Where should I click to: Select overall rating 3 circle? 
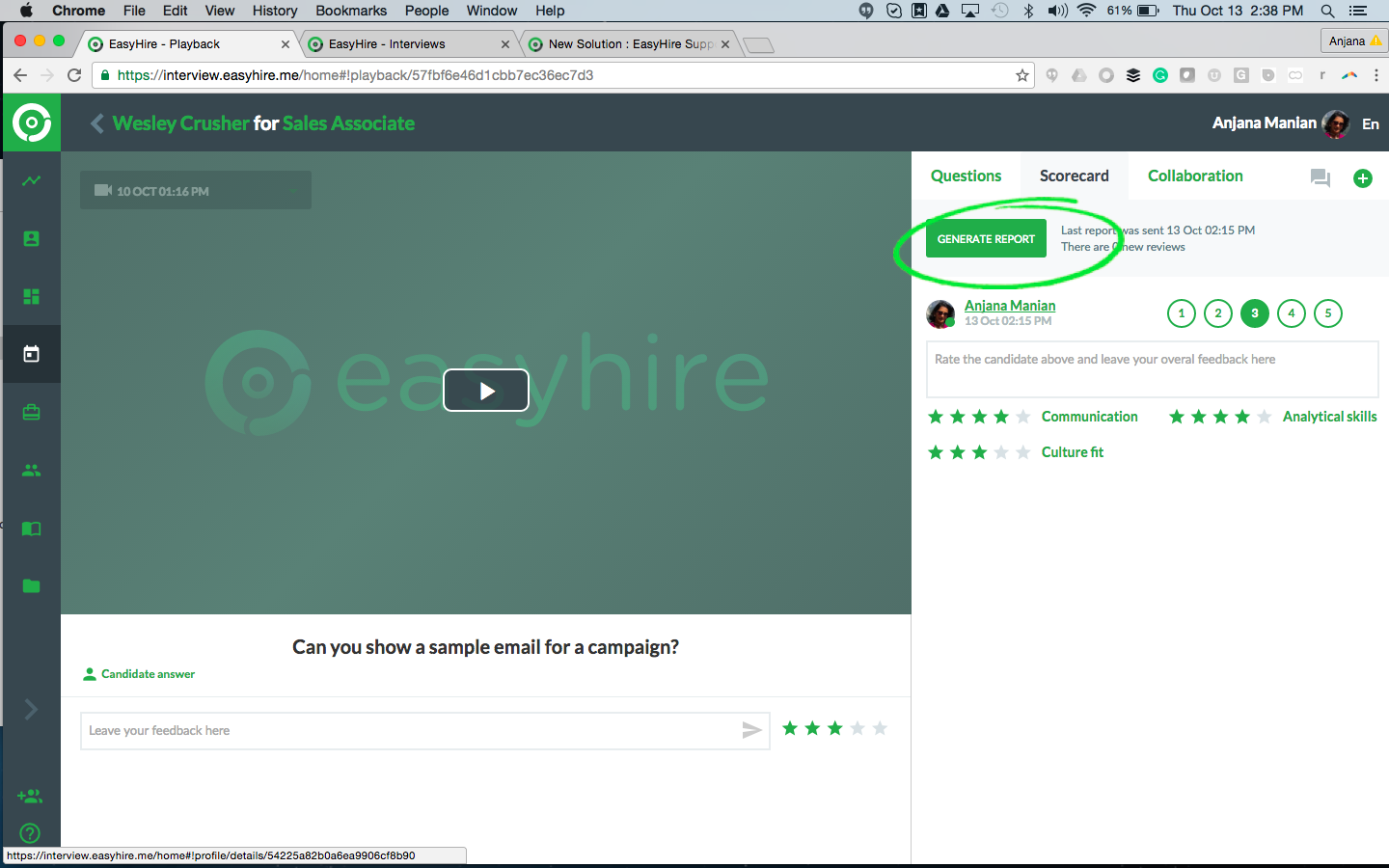pyautogui.click(x=1255, y=313)
